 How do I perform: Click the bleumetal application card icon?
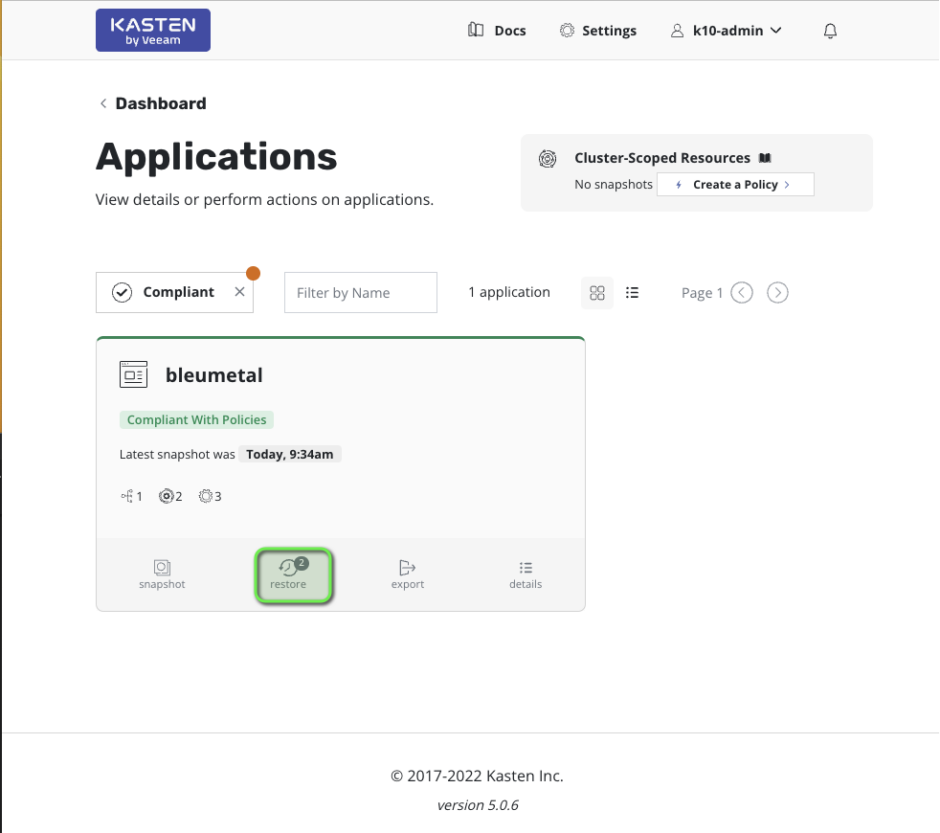133,374
